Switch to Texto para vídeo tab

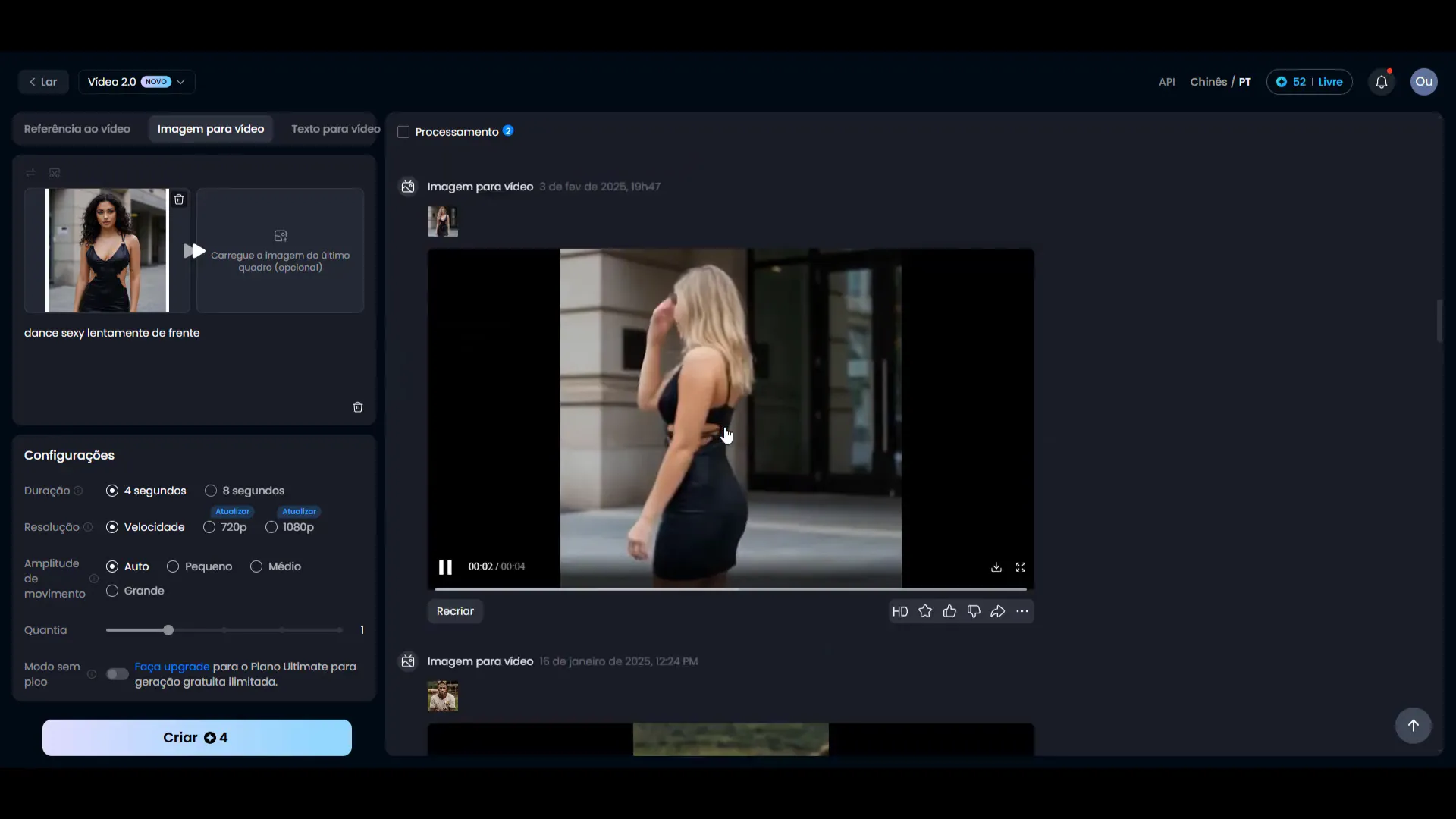(x=335, y=129)
